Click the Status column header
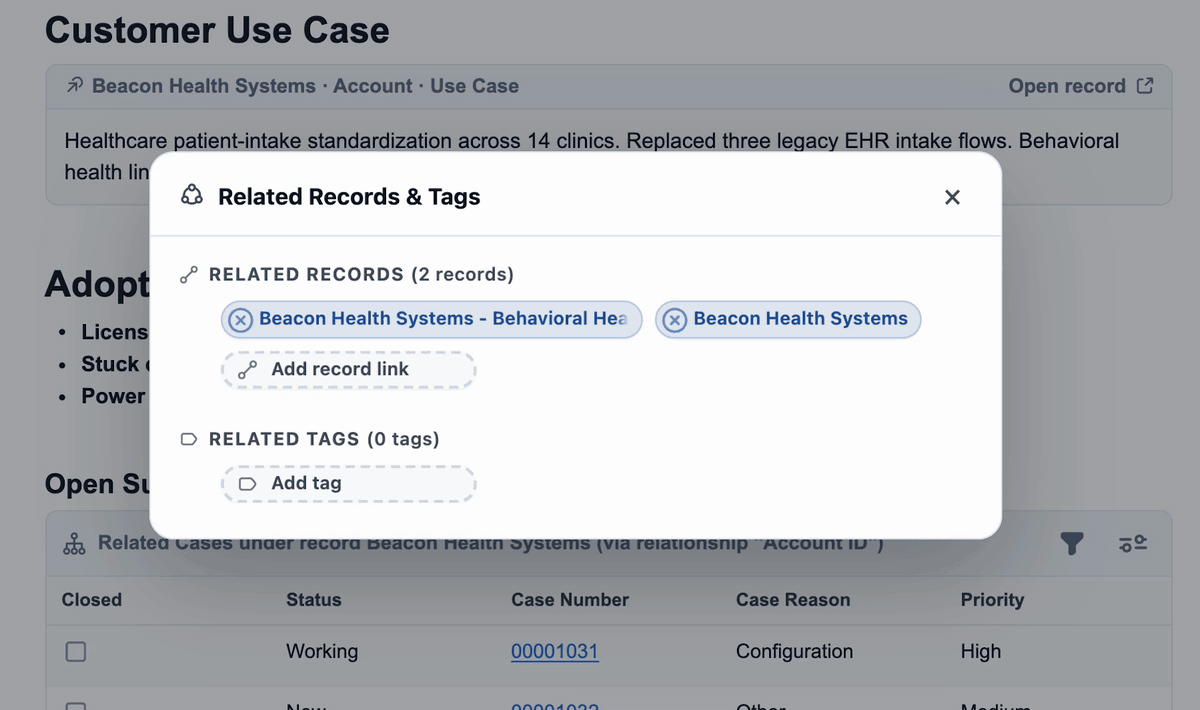This screenshot has height=710, width=1200. (314, 600)
